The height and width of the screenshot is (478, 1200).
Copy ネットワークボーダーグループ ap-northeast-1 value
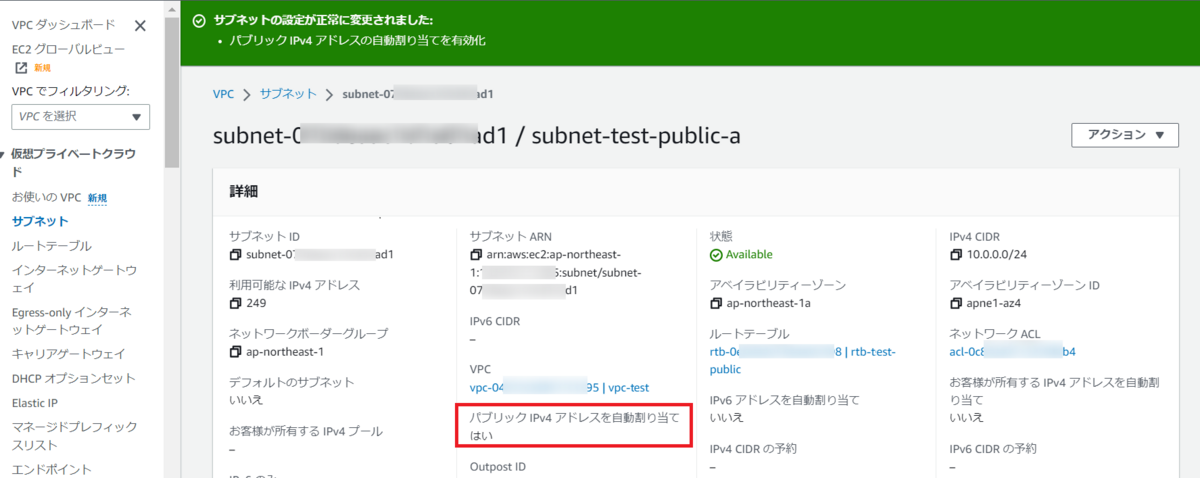tap(236, 351)
